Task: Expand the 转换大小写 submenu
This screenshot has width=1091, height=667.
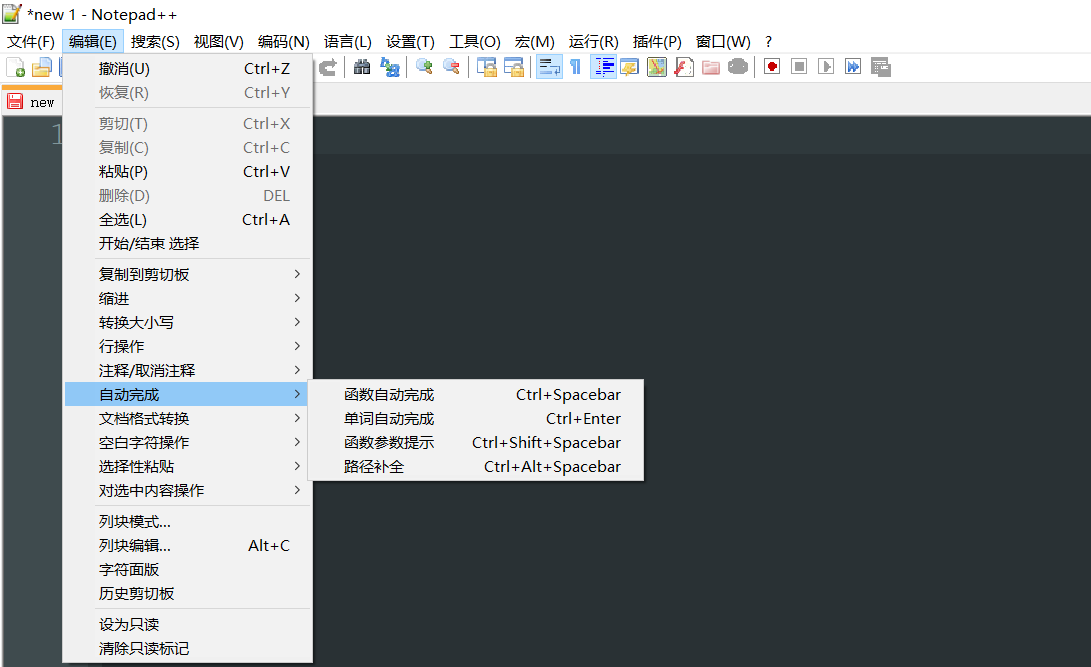Action: click(x=187, y=322)
